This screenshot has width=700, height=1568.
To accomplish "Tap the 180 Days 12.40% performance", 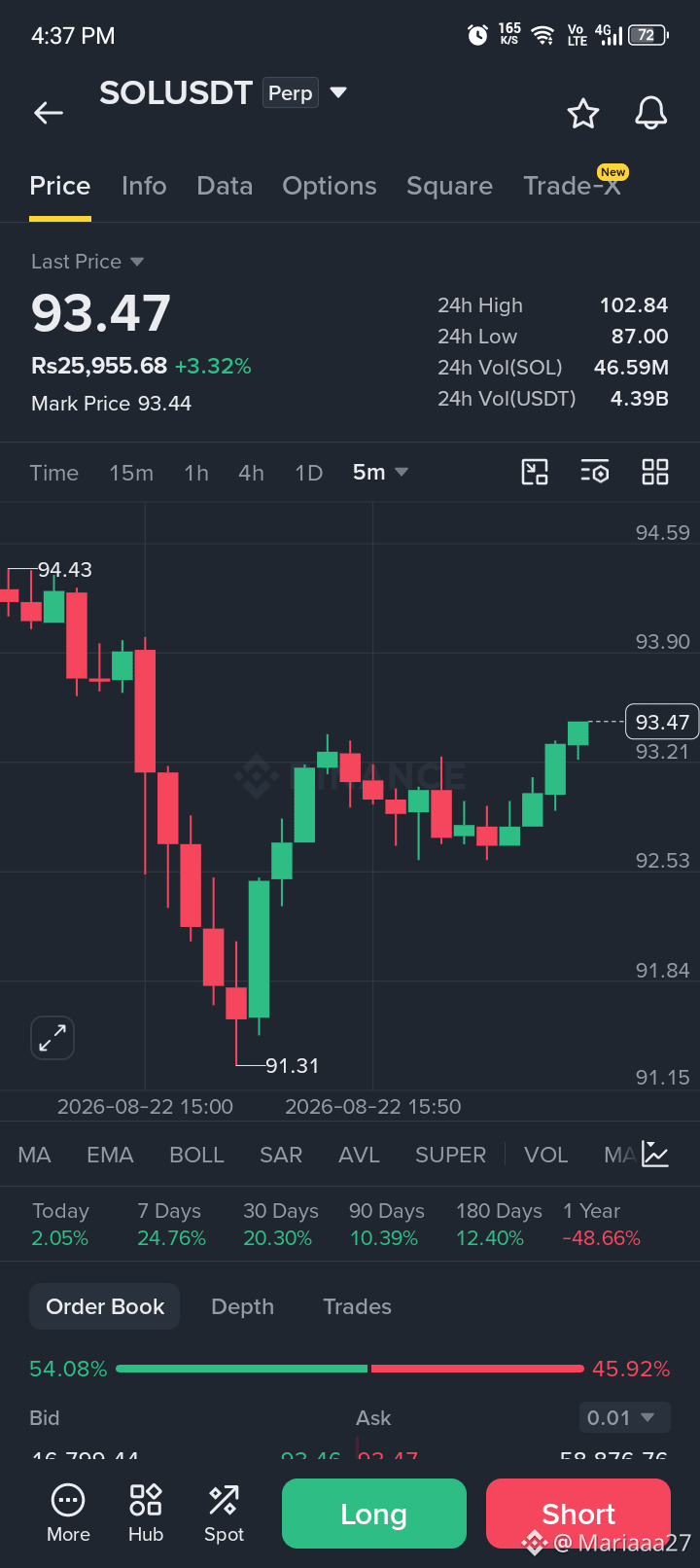I will pos(499,1225).
